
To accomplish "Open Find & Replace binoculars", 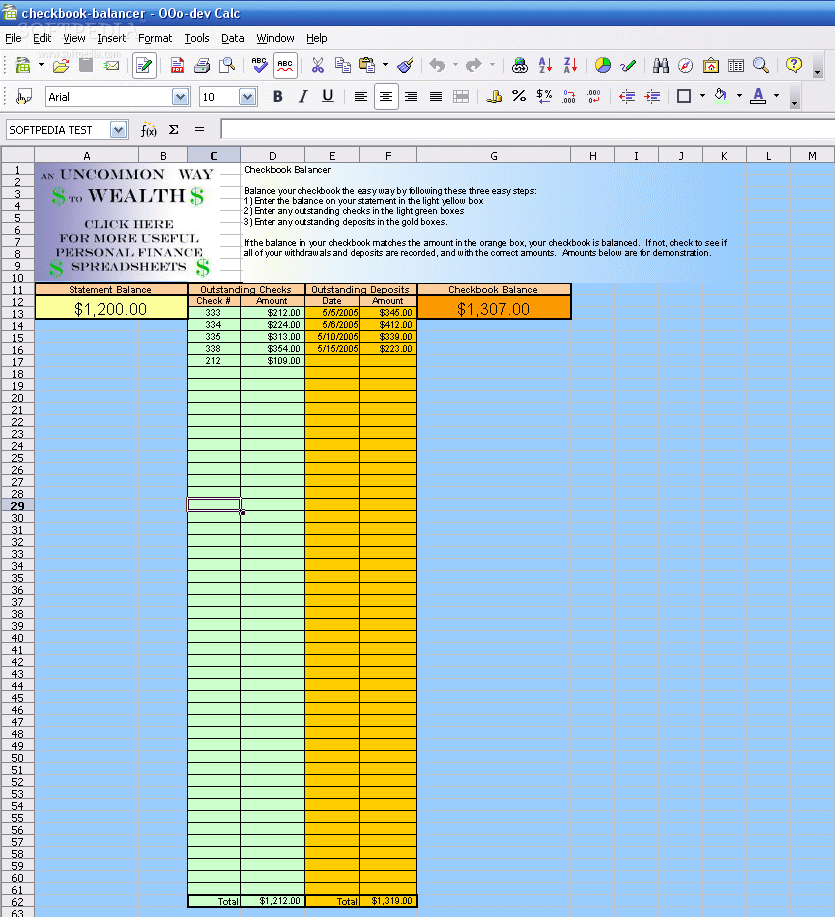I will pos(661,65).
